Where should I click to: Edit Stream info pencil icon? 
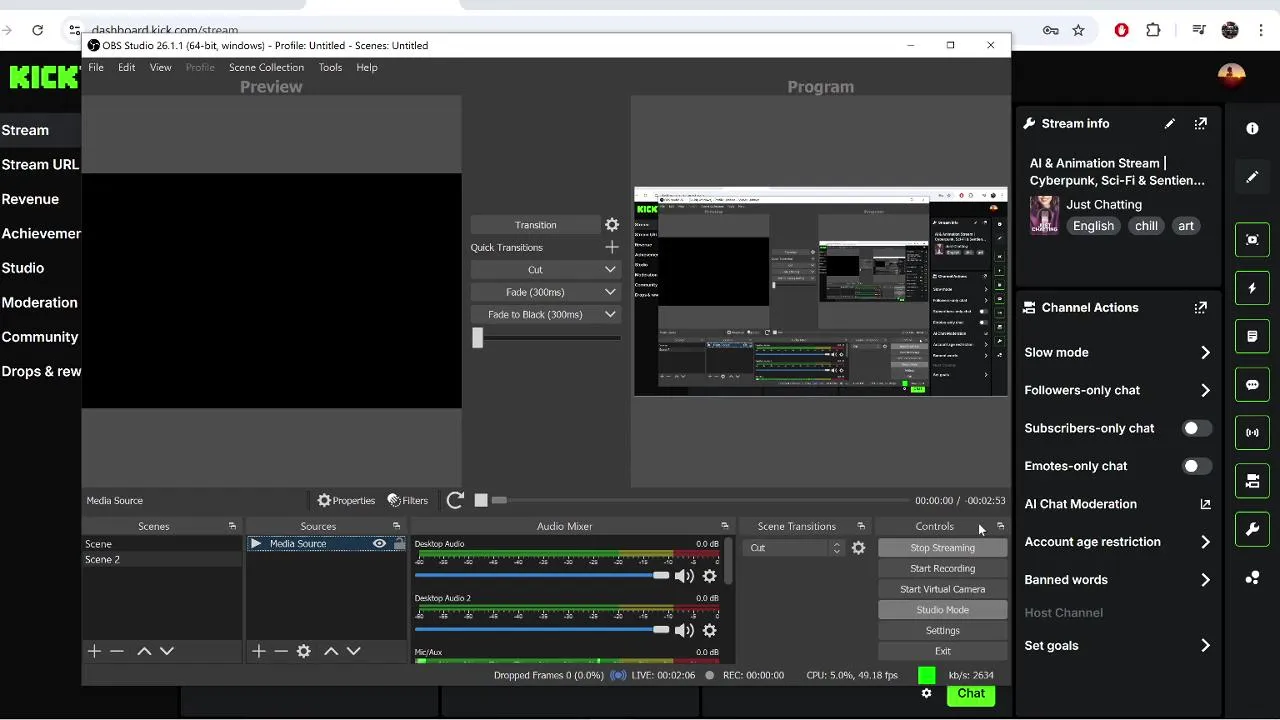pos(1170,124)
